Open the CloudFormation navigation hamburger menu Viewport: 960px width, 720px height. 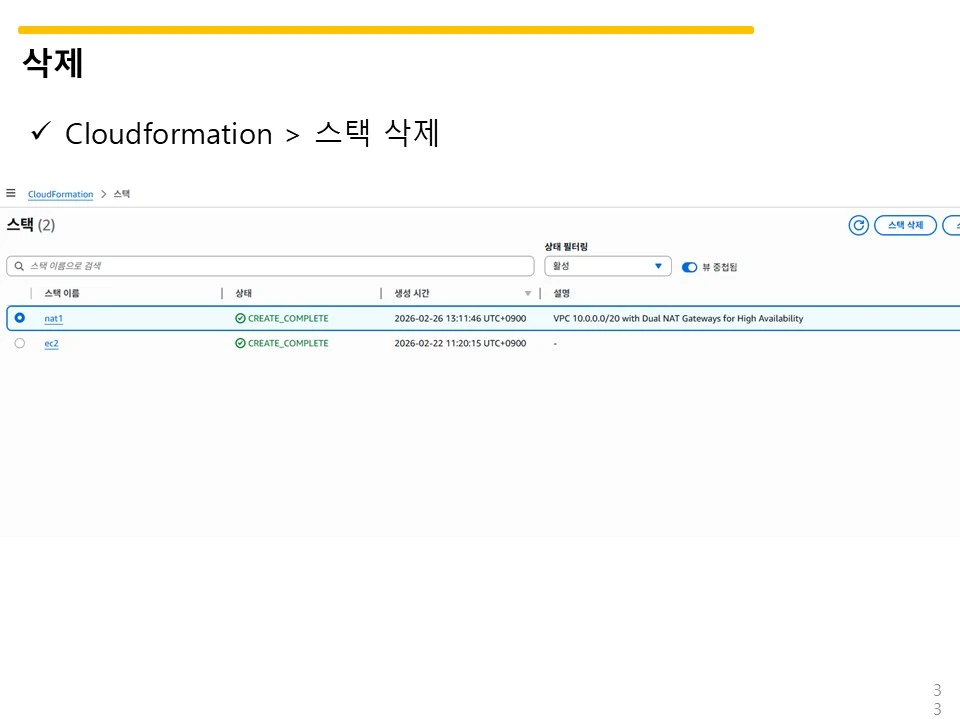point(11,193)
